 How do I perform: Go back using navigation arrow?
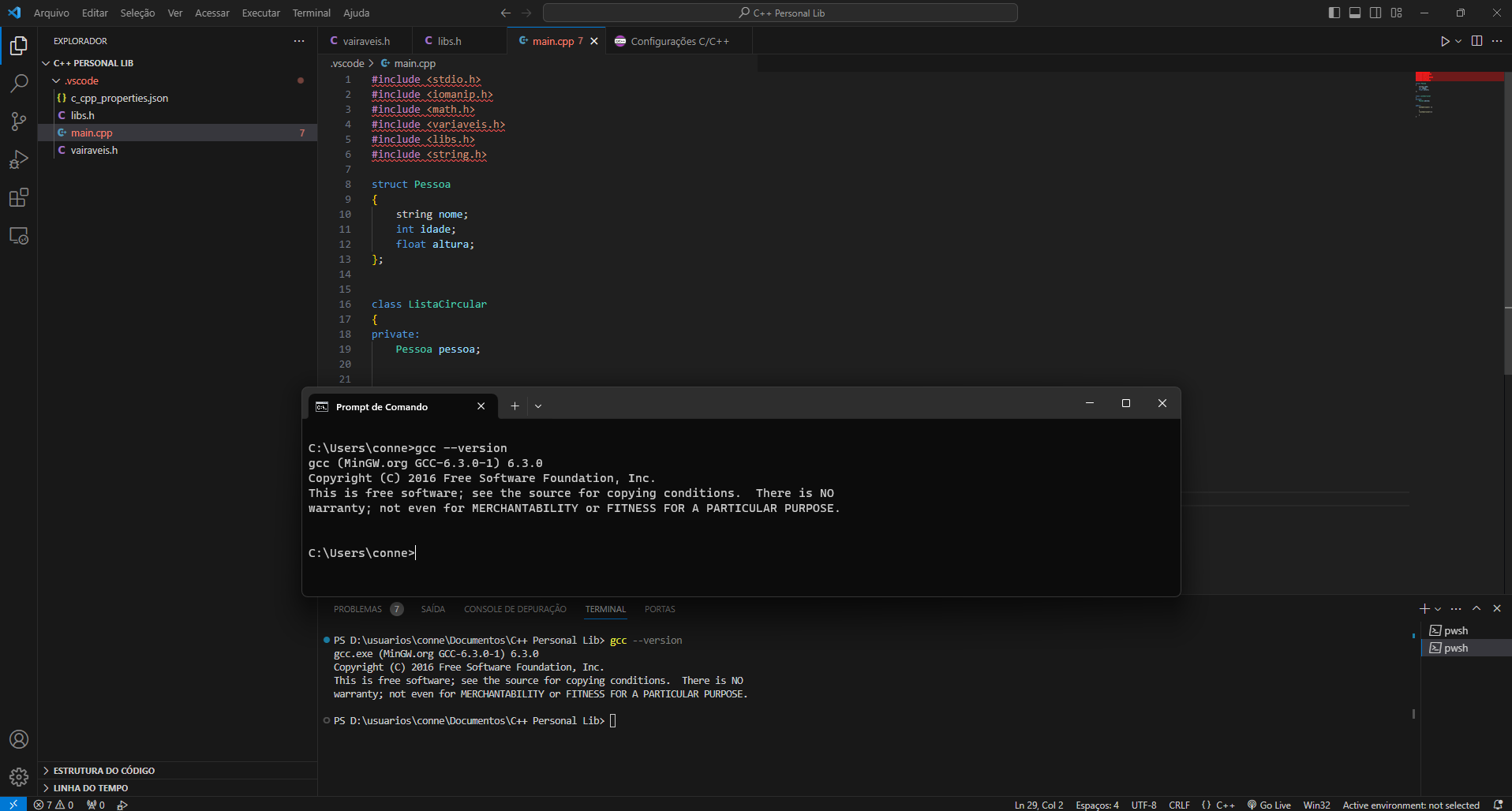[506, 13]
